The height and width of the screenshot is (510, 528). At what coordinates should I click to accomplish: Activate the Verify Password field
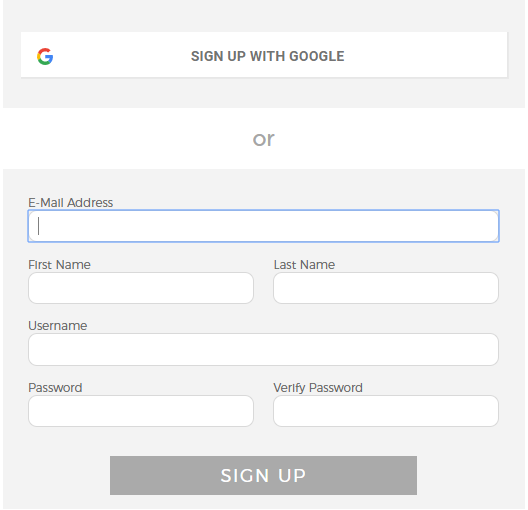point(386,411)
